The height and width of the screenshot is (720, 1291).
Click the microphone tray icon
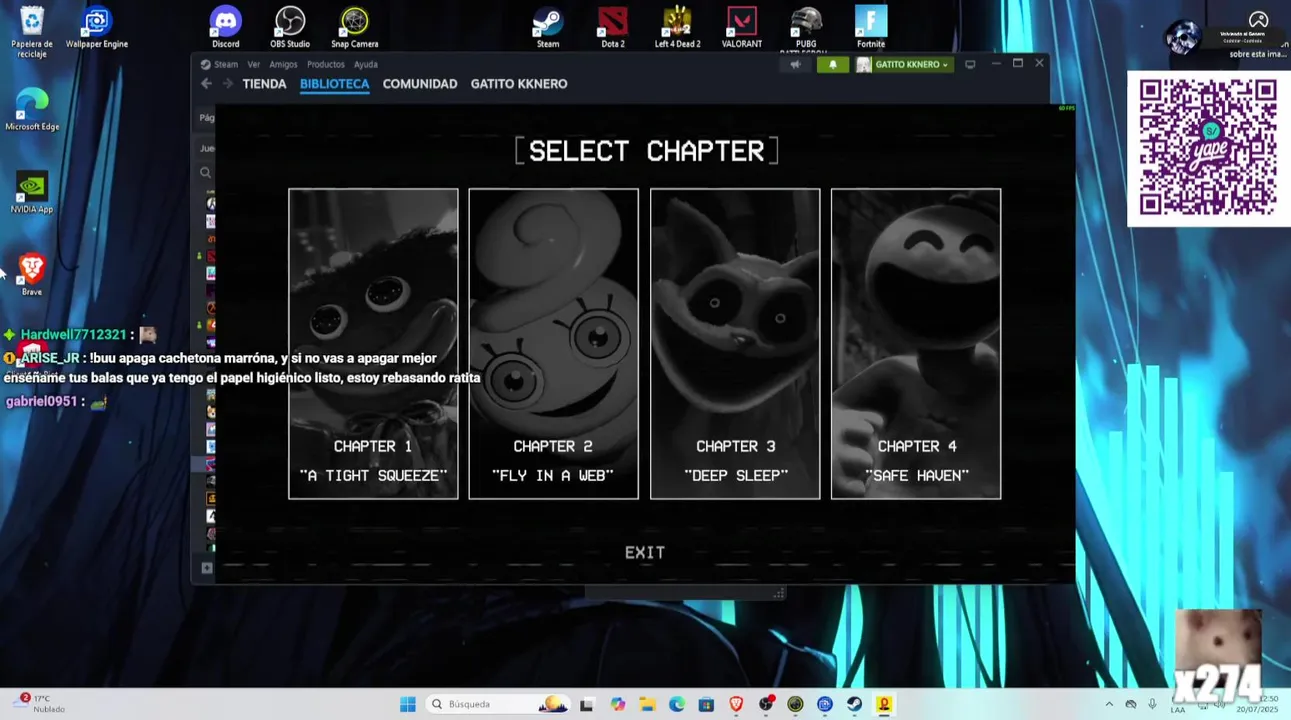1152,704
